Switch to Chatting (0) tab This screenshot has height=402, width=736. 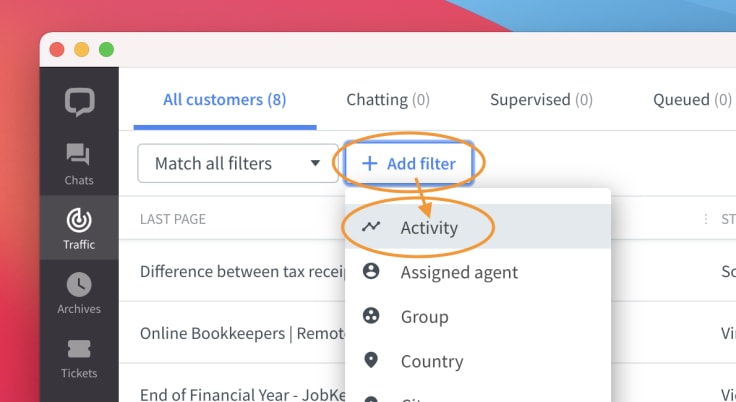[388, 100]
